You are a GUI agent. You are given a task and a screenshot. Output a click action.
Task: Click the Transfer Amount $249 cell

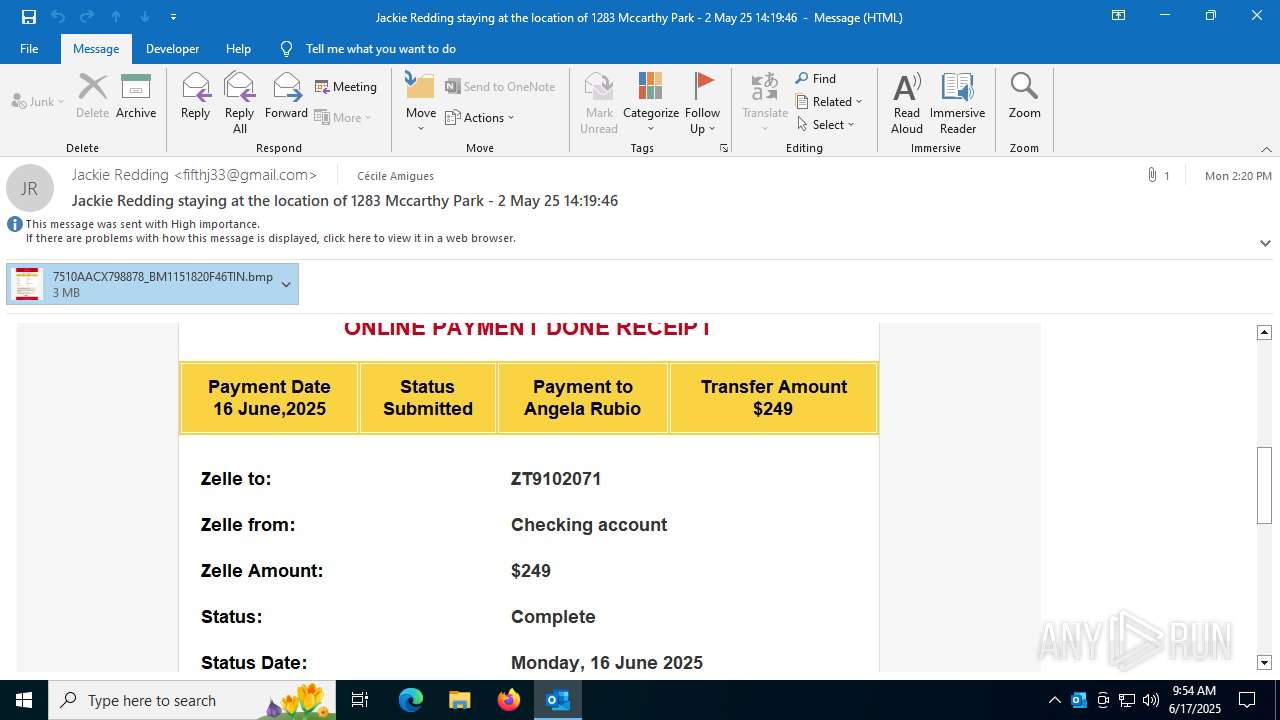774,398
